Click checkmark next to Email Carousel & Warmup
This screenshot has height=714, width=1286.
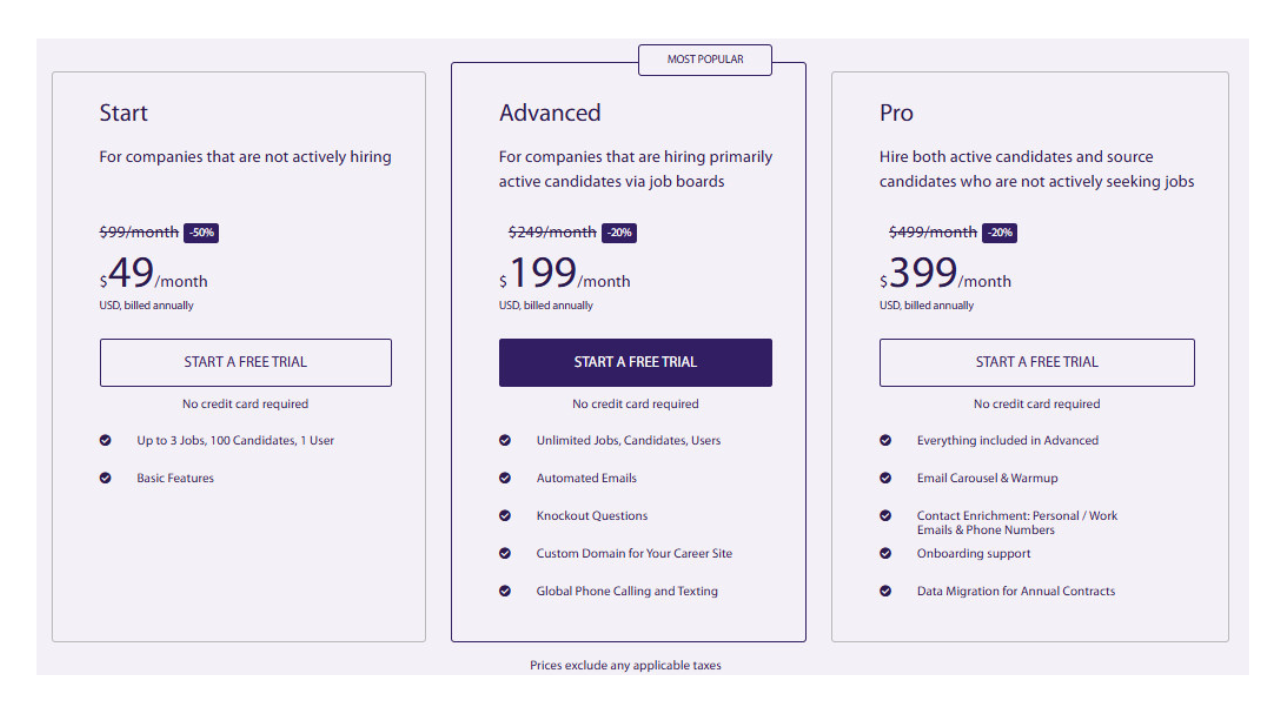click(885, 478)
